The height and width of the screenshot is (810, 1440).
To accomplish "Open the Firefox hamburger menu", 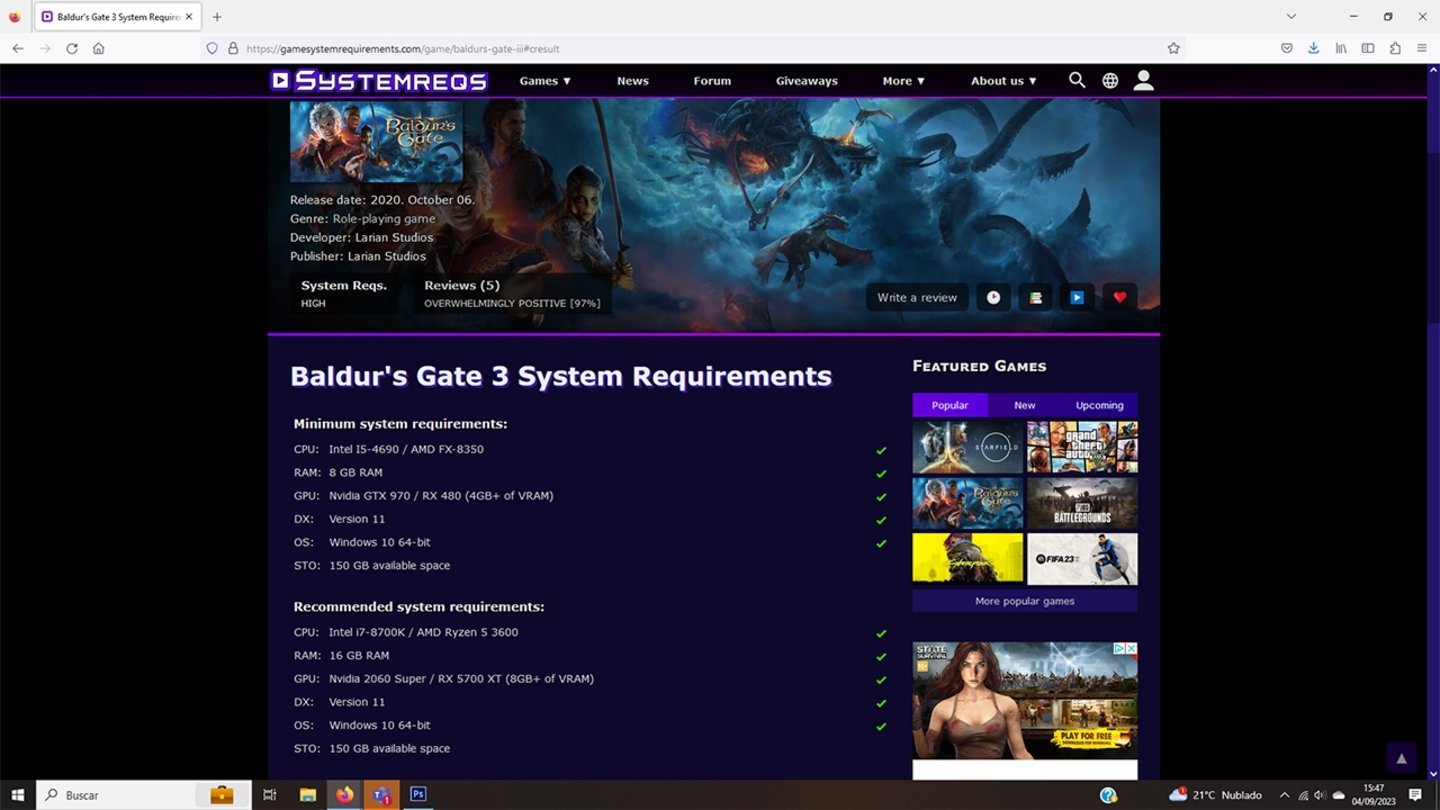I will pos(1422,48).
